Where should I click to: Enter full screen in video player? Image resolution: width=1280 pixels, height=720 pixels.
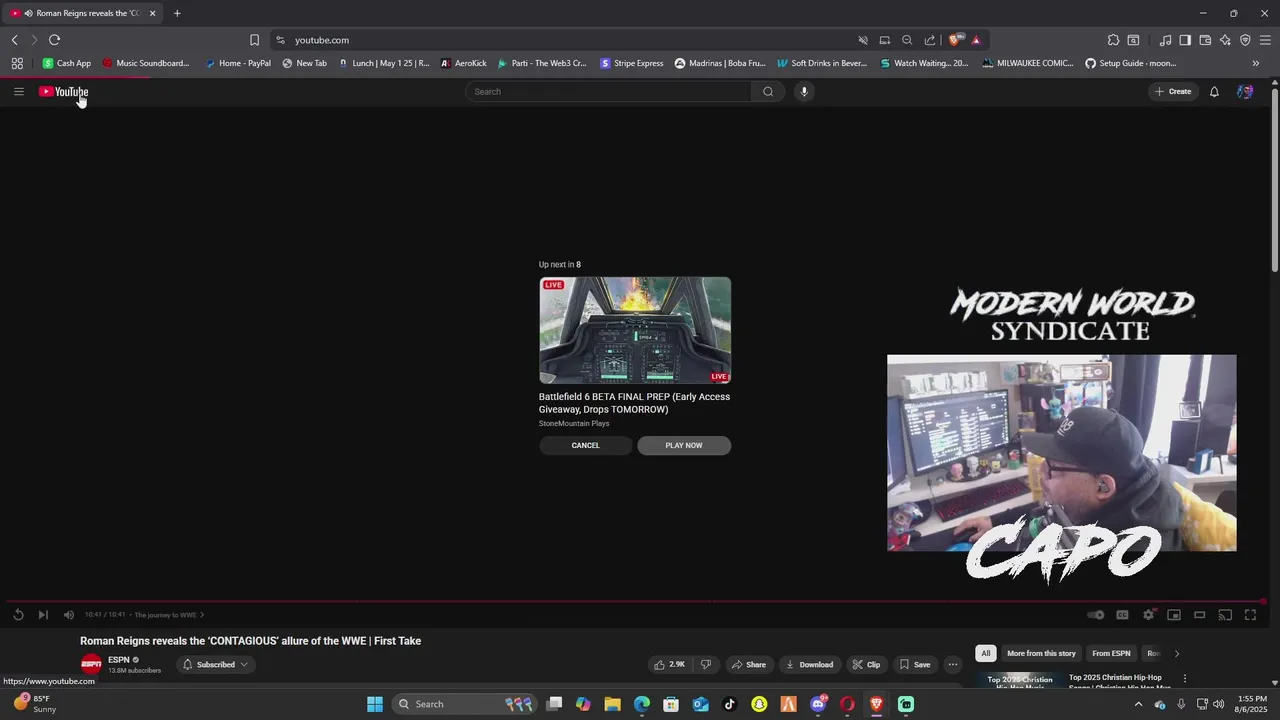[1250, 615]
